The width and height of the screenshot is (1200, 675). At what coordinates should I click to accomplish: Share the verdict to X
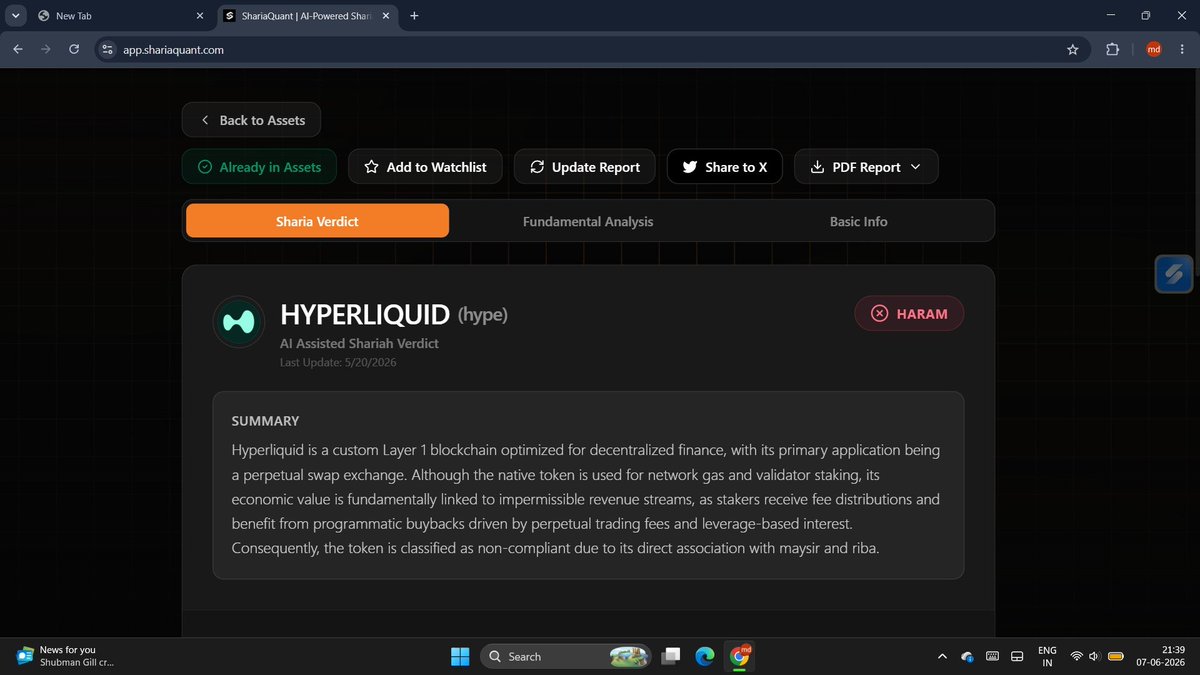coord(725,167)
